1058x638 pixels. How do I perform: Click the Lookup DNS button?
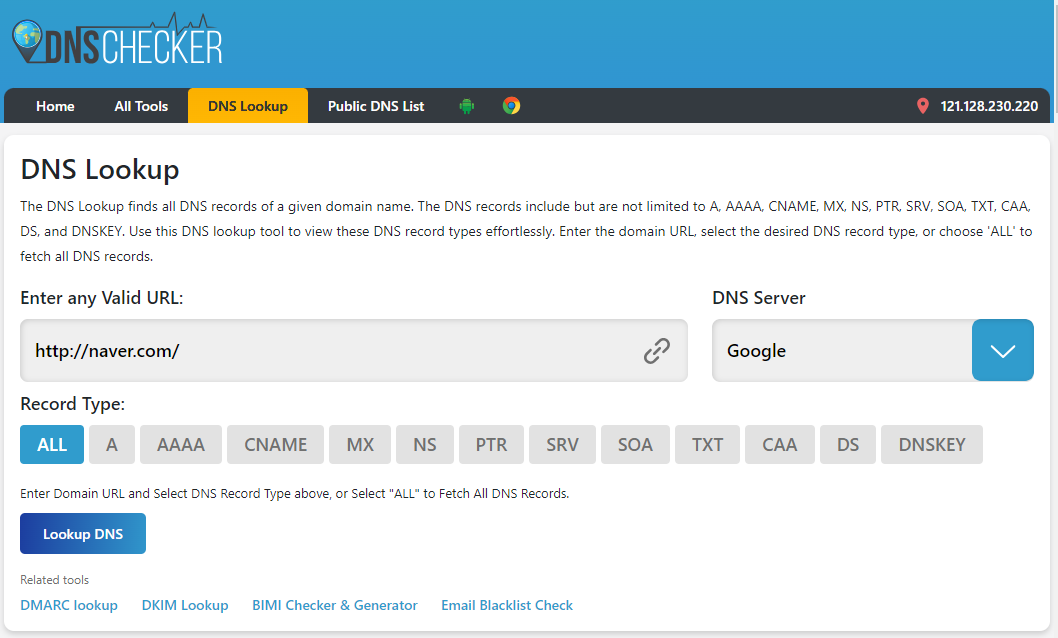(82, 533)
